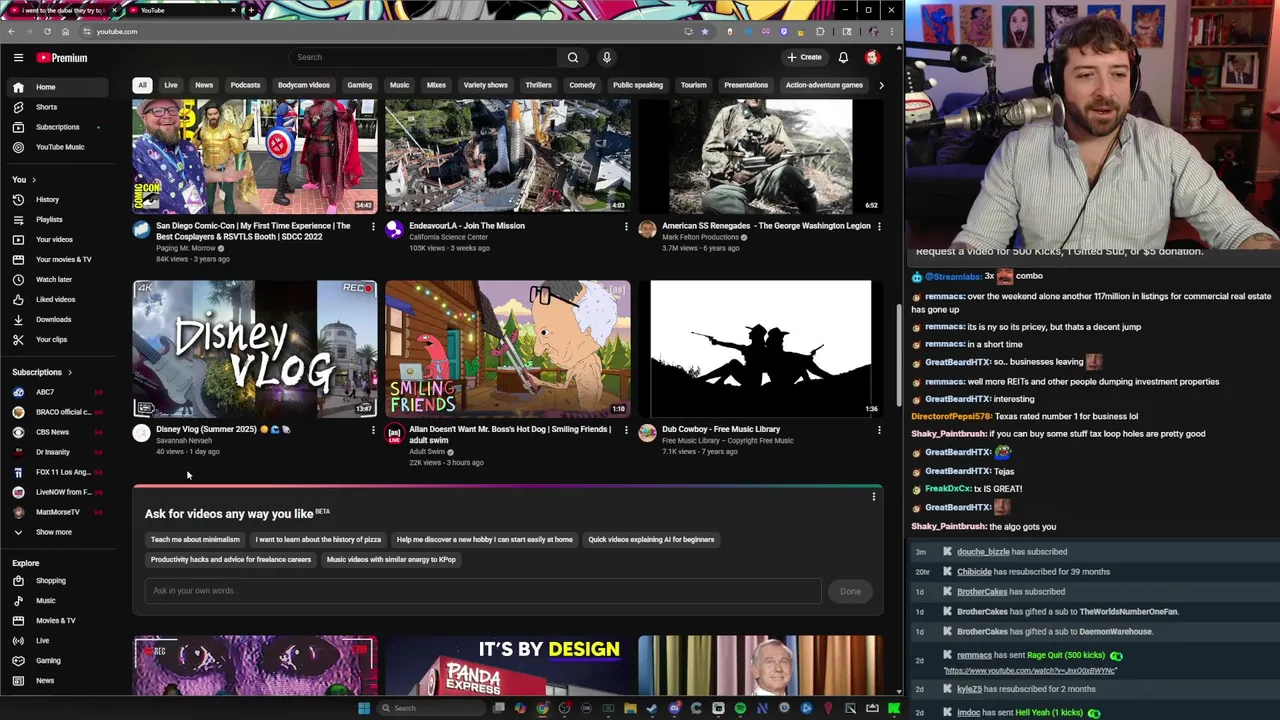1280x720 pixels.
Task: Open Windows Start menu
Action: point(364,708)
